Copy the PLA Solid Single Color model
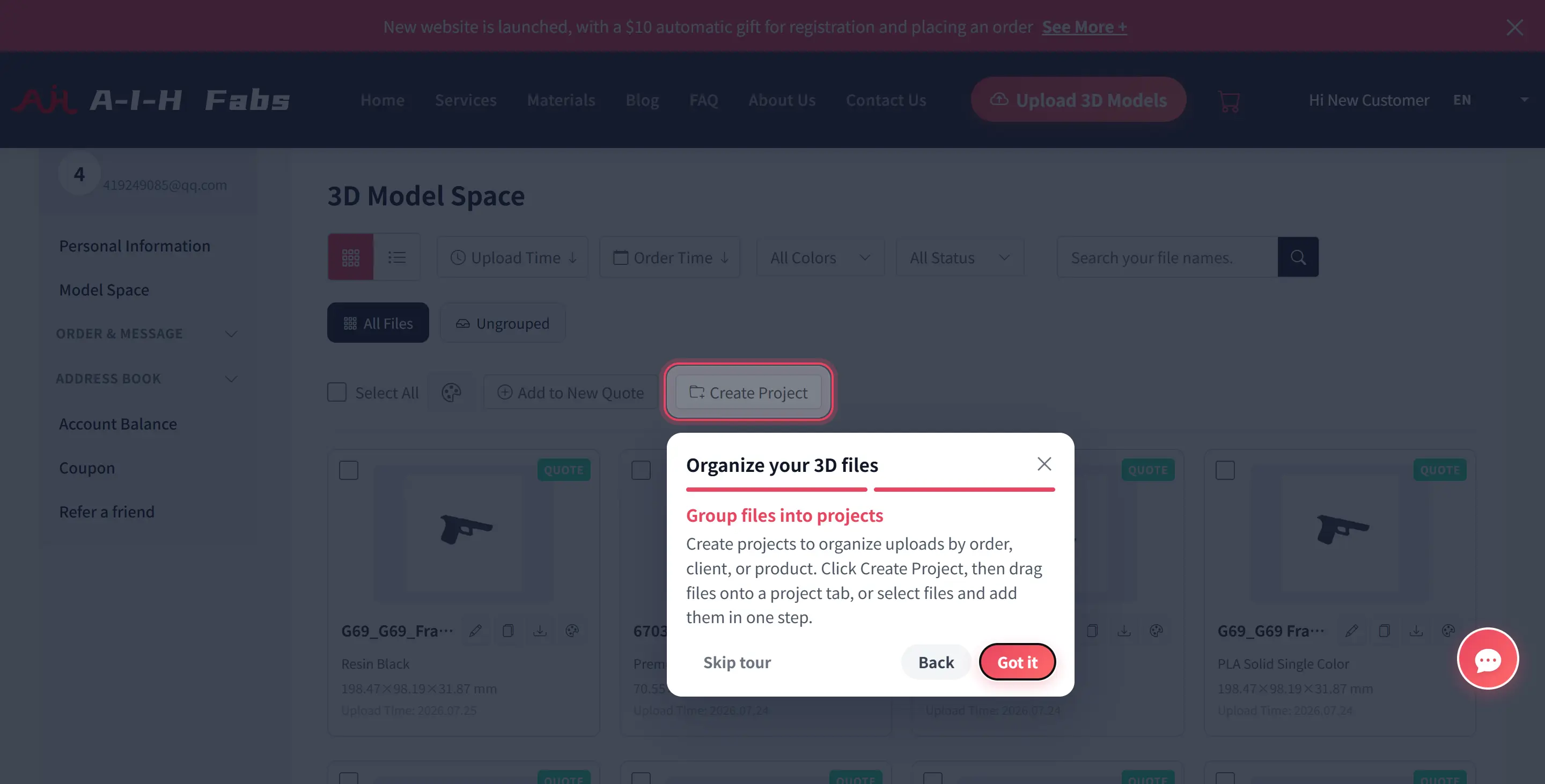The image size is (1545, 784). (1384, 631)
